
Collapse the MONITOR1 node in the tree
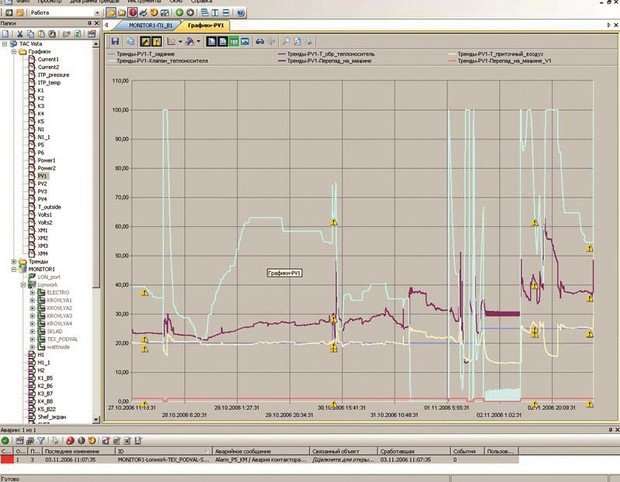14,269
